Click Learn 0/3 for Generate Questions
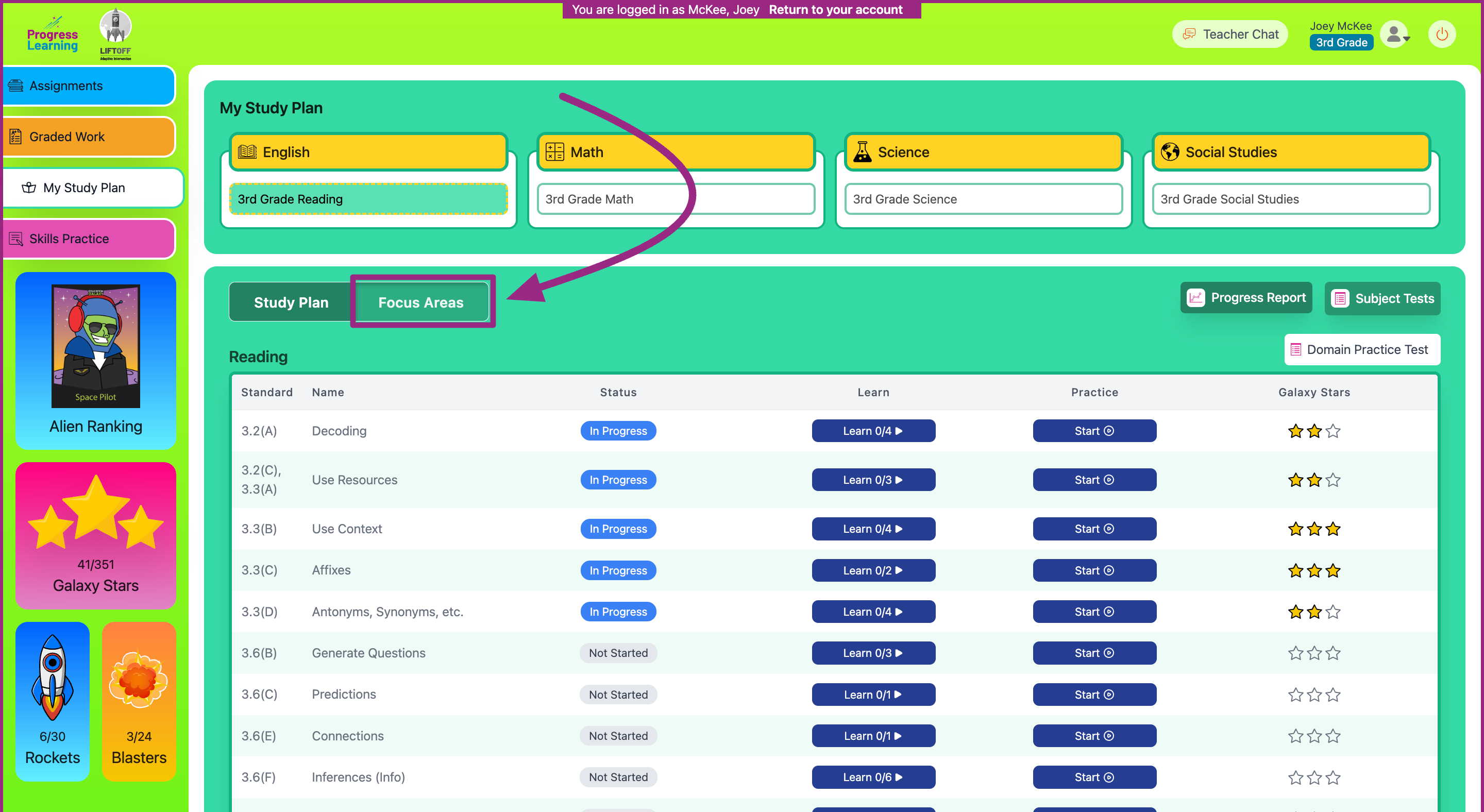 pyautogui.click(x=873, y=653)
